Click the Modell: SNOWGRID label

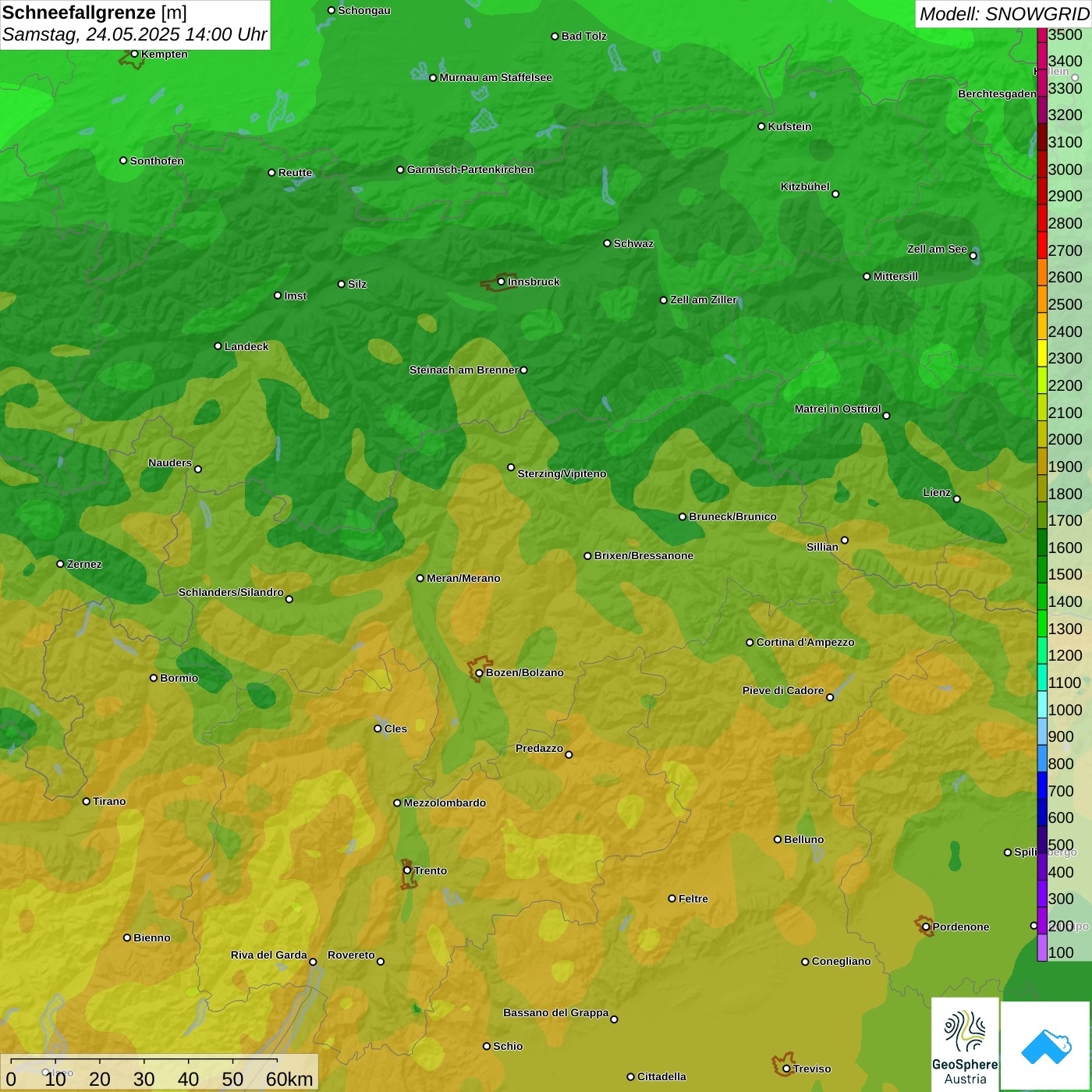coord(1004,14)
